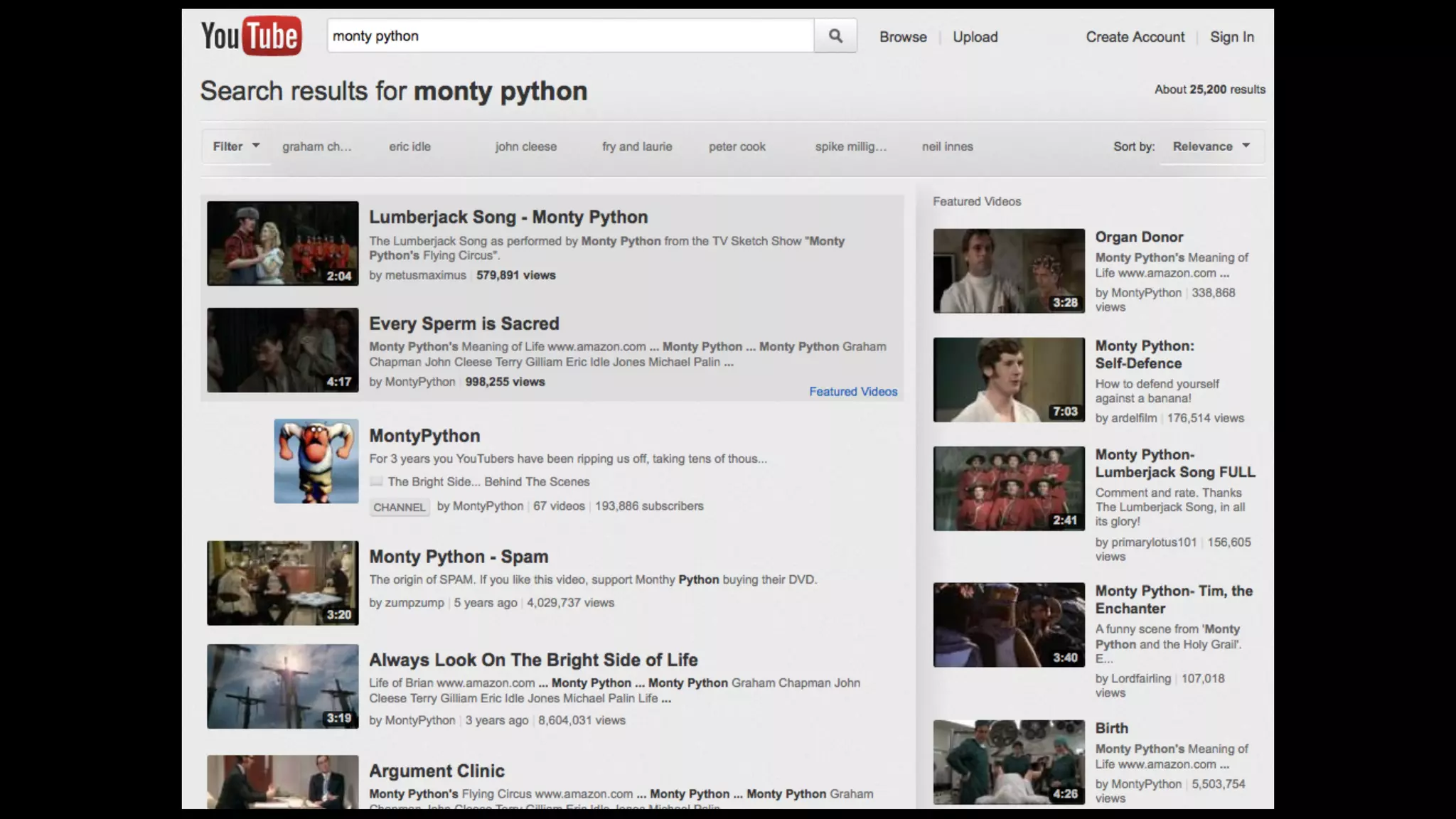Select the john cleese related search
Viewport: 1456px width, 819px height.
525,146
